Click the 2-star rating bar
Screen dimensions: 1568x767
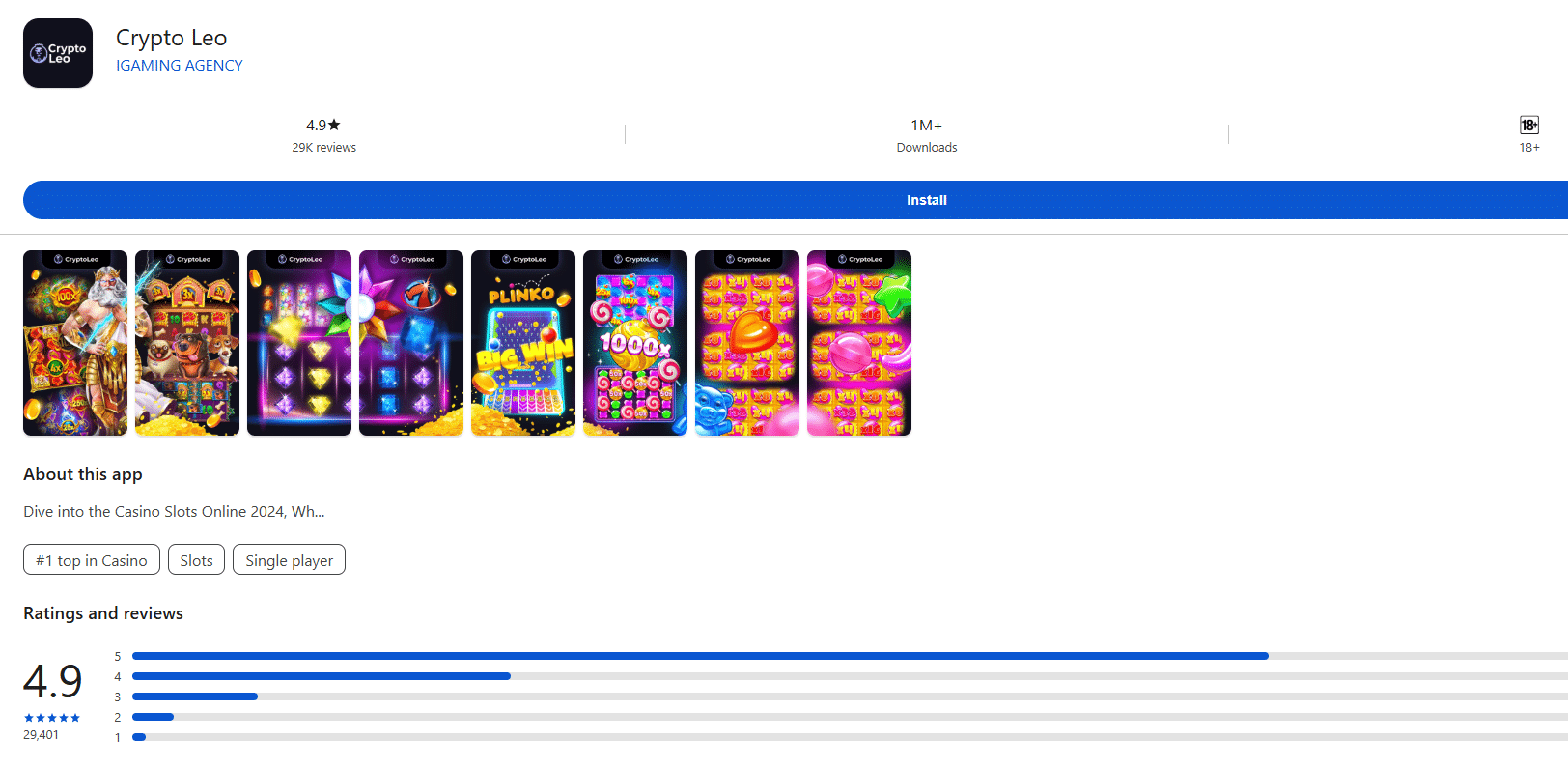pos(850,717)
